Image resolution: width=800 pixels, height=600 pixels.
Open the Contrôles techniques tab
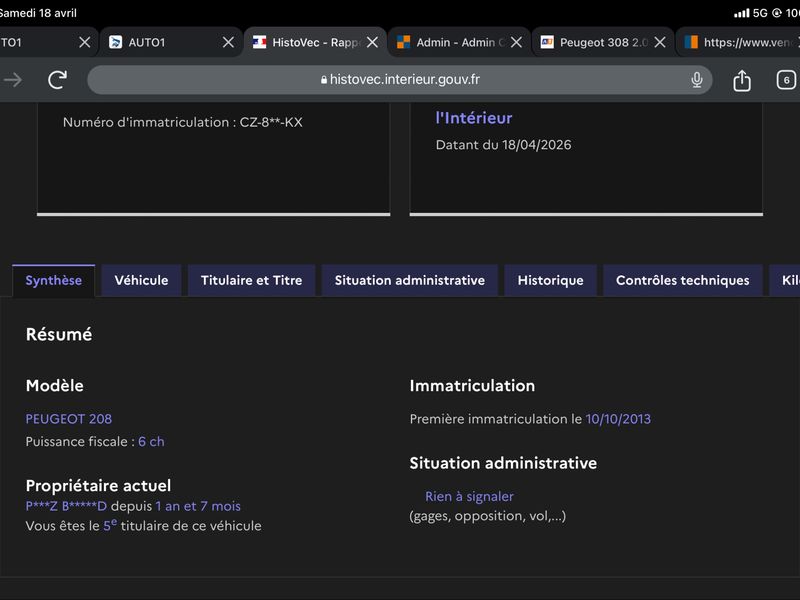tap(683, 280)
